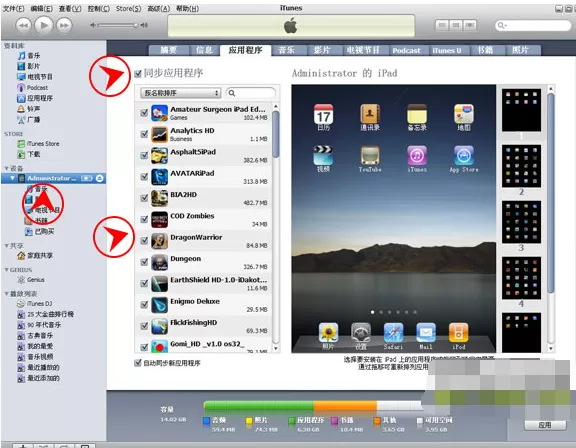Screen dimensions: 576x448
Task: Click the app list search field
Action: click(251, 93)
